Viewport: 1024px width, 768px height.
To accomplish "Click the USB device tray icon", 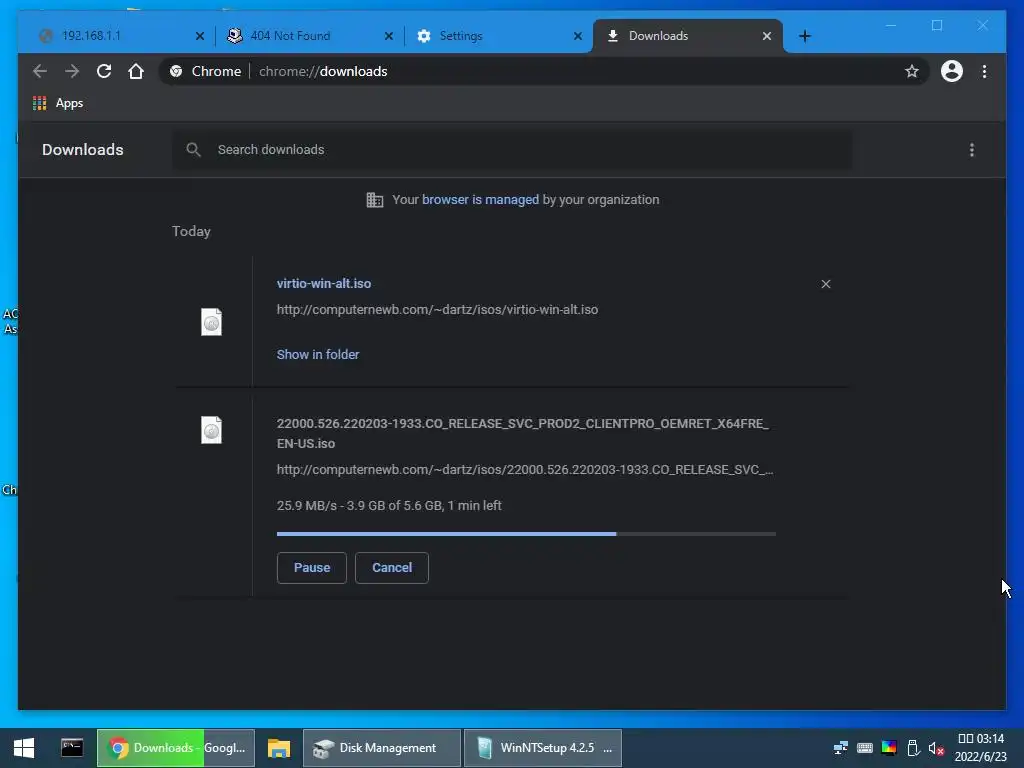I will (913, 748).
